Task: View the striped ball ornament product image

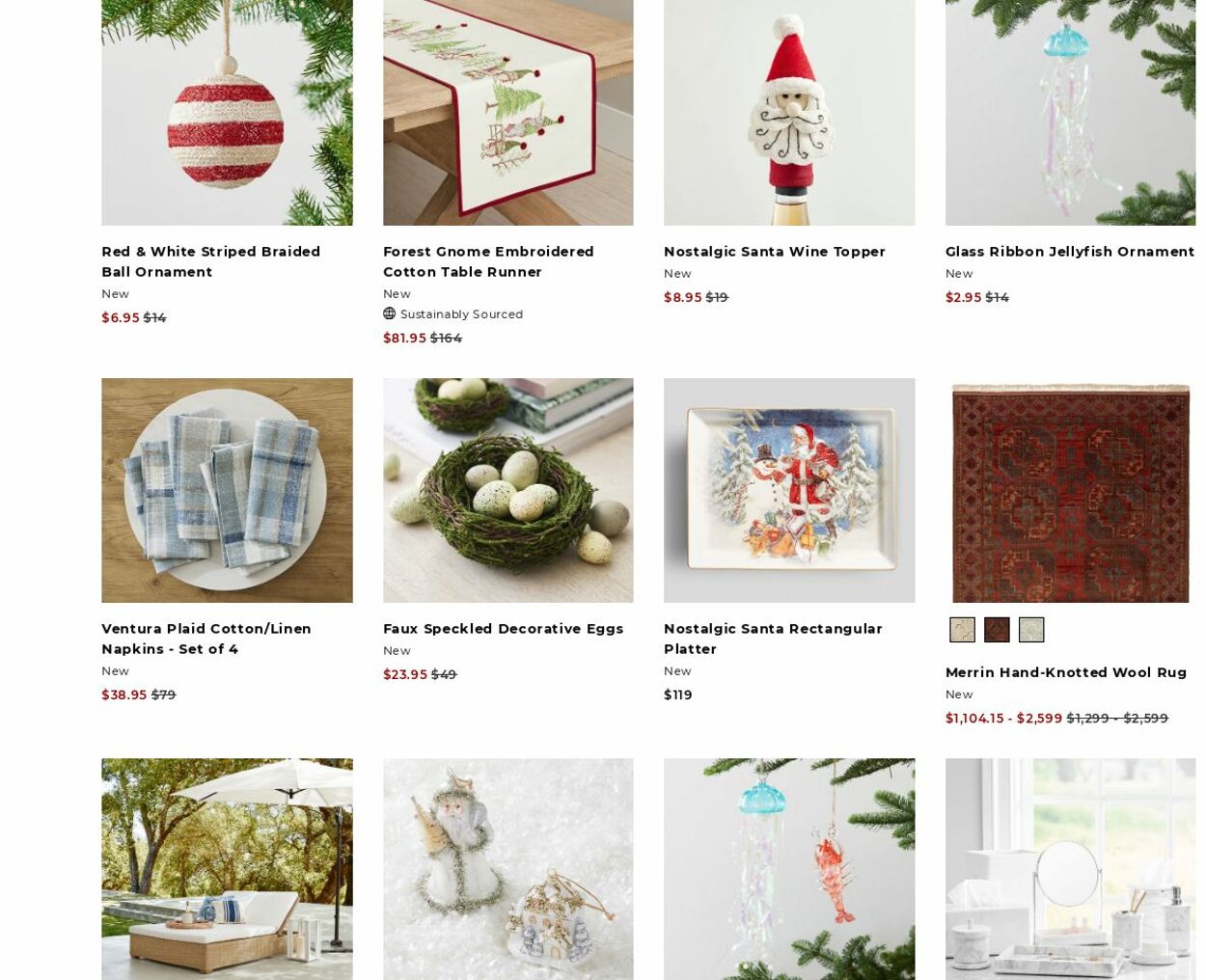Action: coord(227,113)
